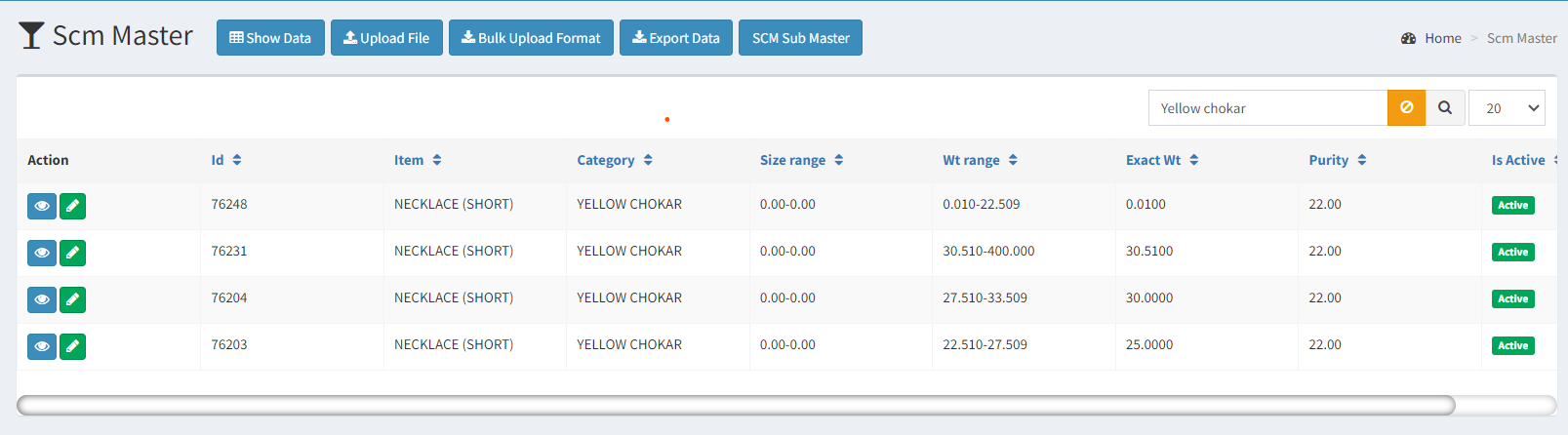Click the view eye icon for row 76248
The image size is (1568, 435).
click(42, 206)
